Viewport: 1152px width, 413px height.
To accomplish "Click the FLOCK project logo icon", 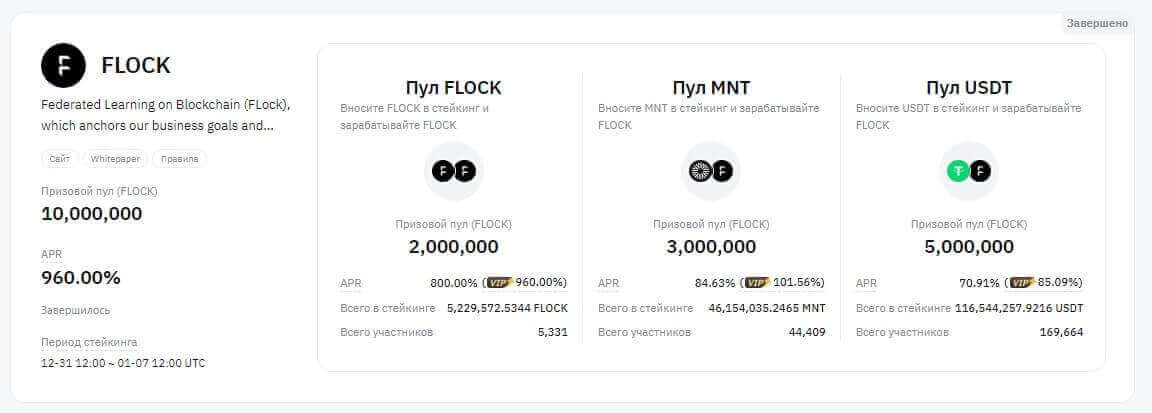I will point(63,65).
